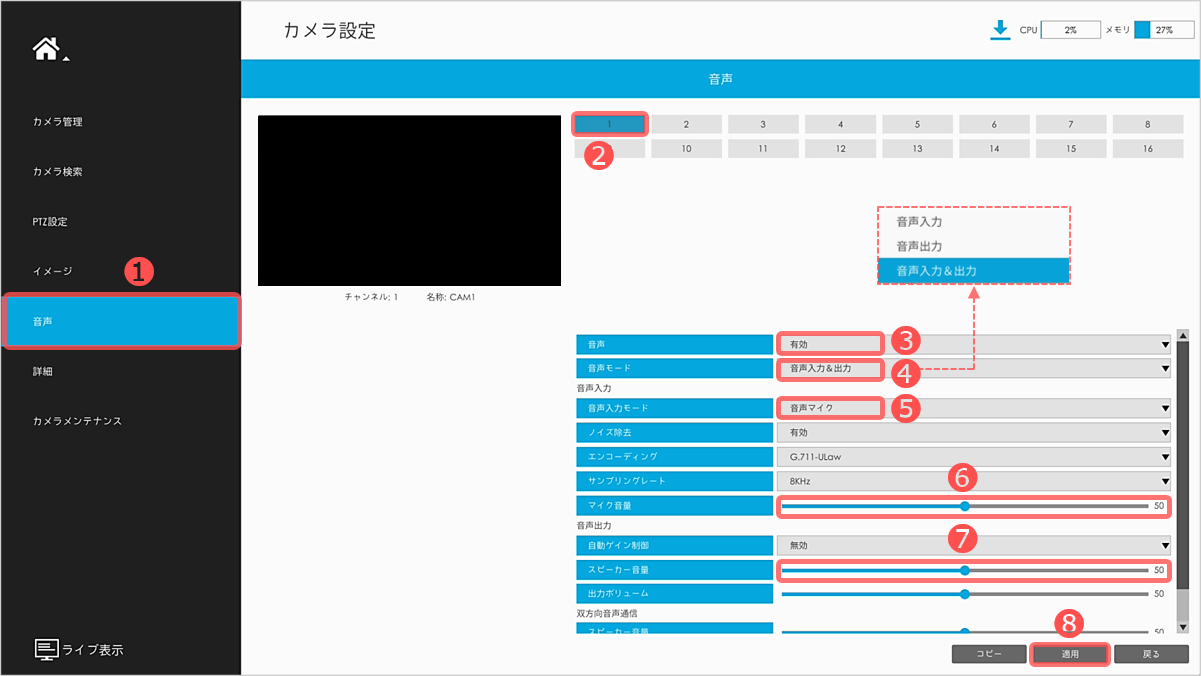Click the black camera preview area

409,201
